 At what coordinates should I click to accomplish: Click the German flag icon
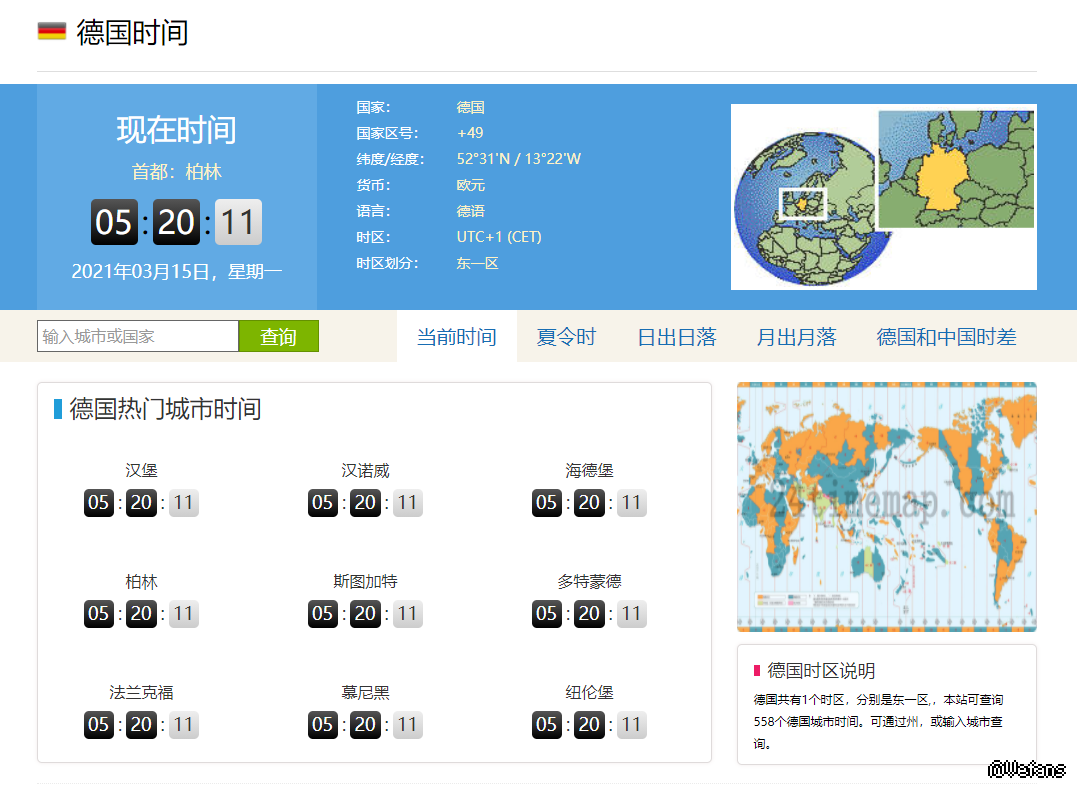52,31
